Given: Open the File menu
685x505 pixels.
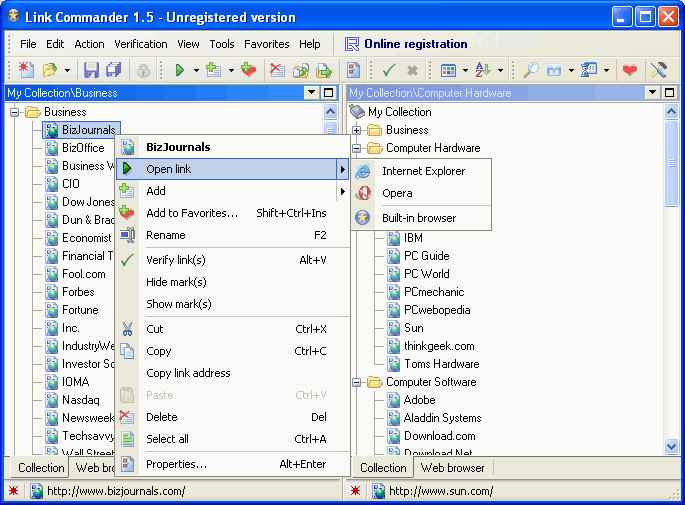Looking at the screenshot, I should pyautogui.click(x=28, y=44).
